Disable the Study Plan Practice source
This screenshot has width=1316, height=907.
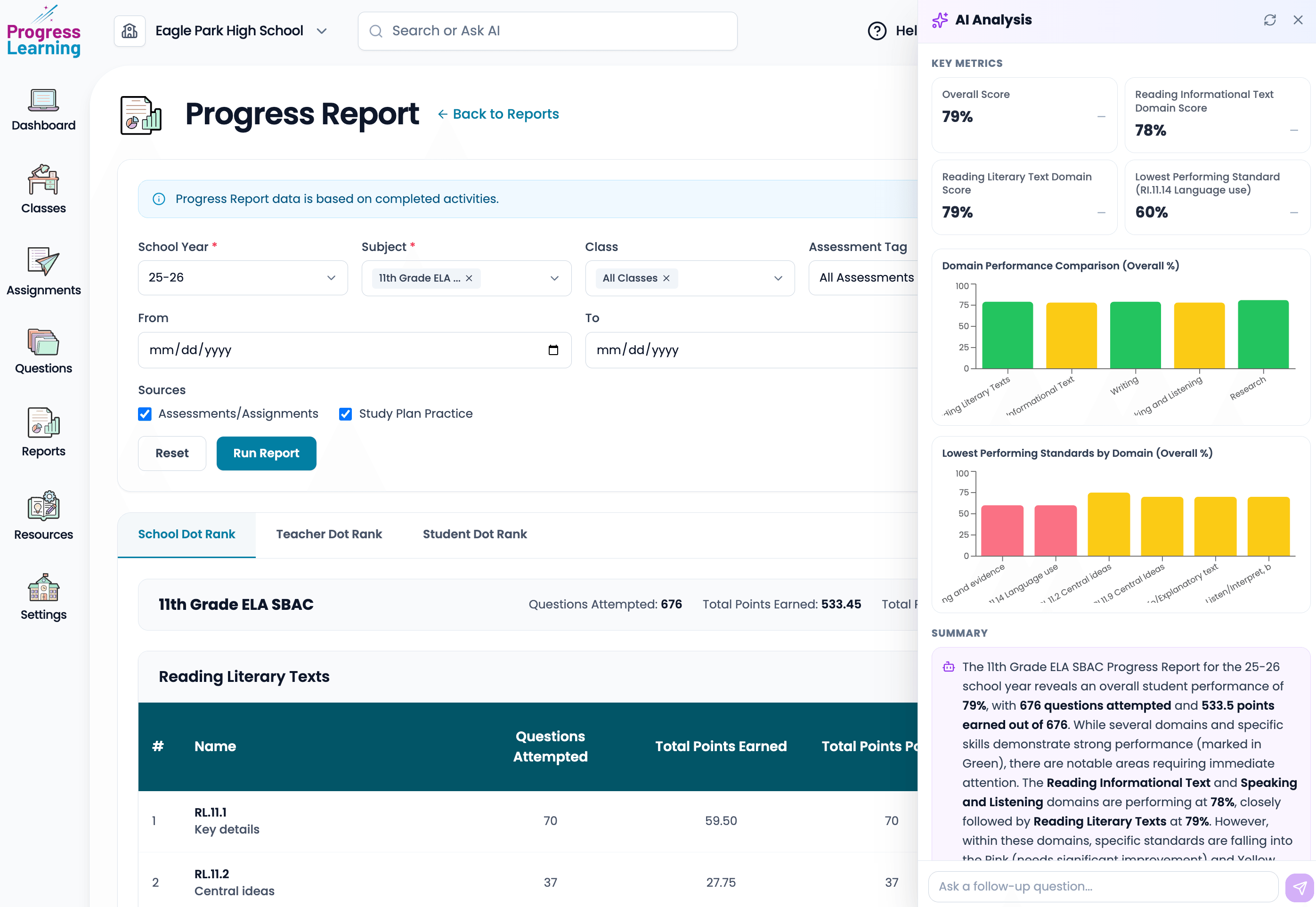(x=345, y=414)
